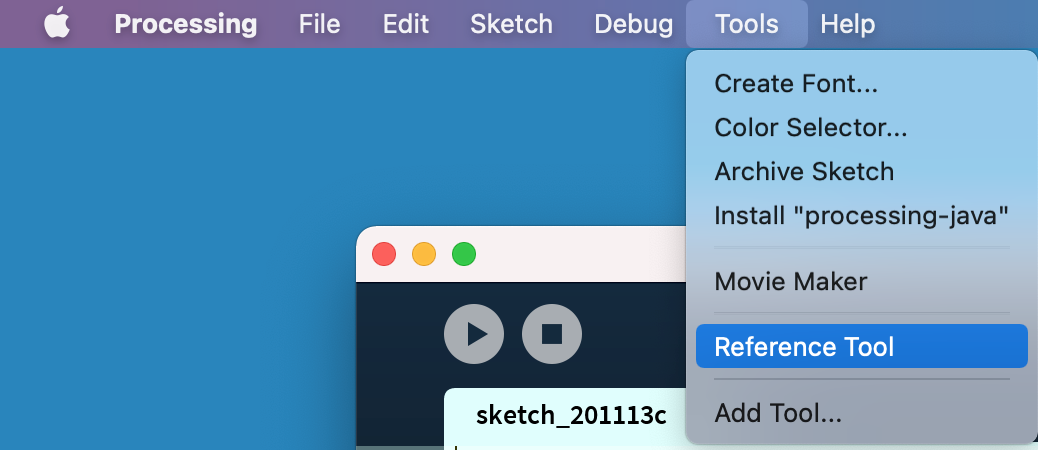
Task: Open the Apple menu
Action: 57,23
